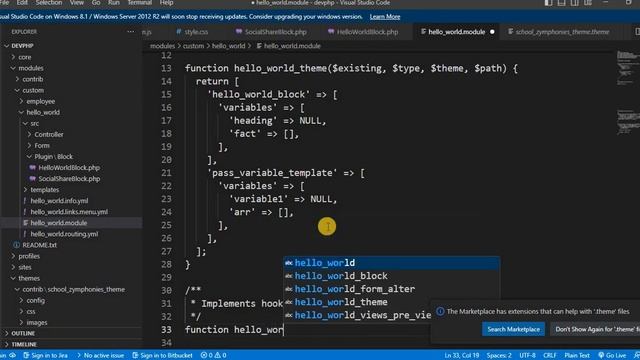Collapse the themes folder

[71, 278]
